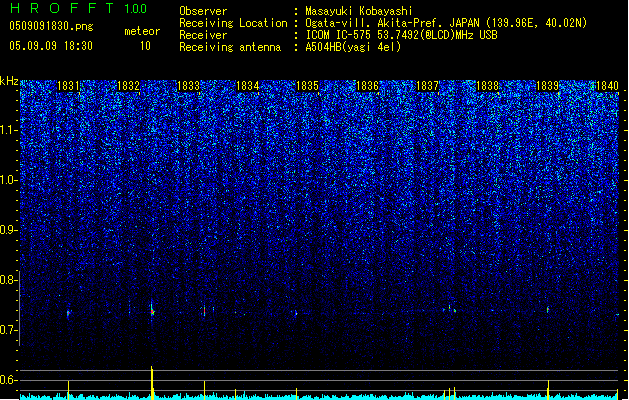The height and width of the screenshot is (400, 629).
Task: Click the 'Receiver' field label
Action: (x=203, y=35)
